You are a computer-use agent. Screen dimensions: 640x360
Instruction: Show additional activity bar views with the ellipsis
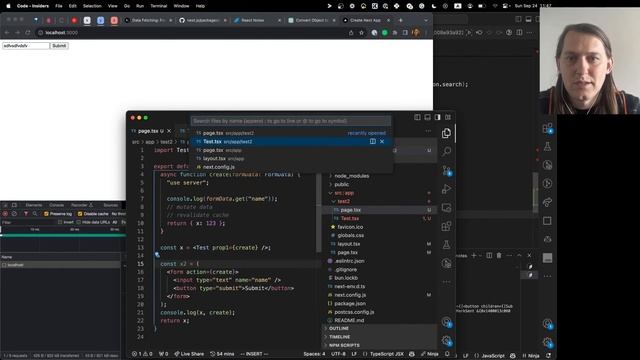pos(447,282)
